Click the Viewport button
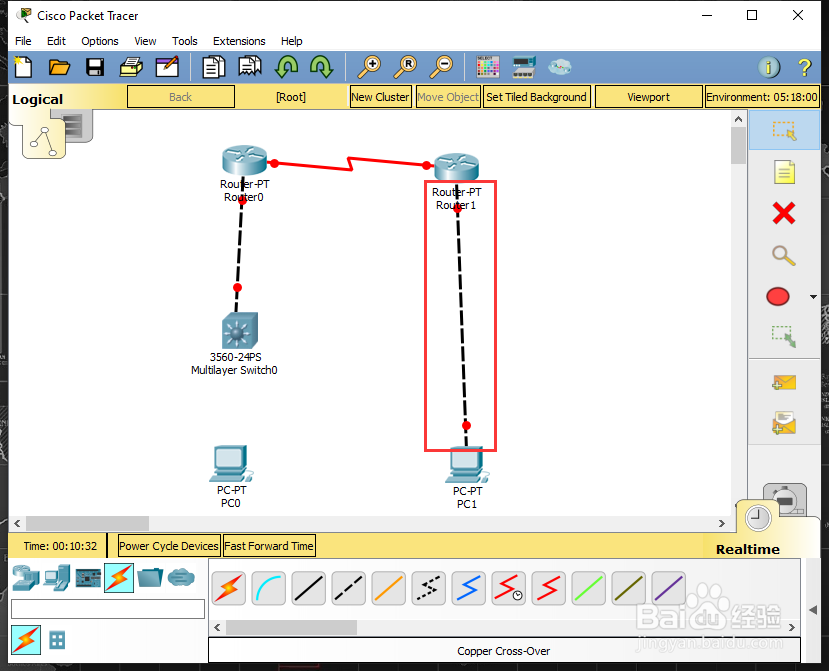This screenshot has height=671, width=829. (648, 97)
